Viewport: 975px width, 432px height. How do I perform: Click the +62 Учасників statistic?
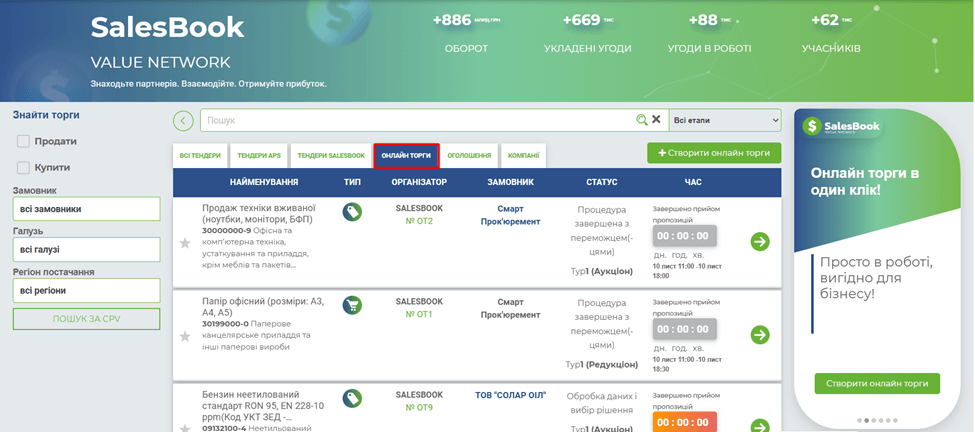[x=831, y=34]
